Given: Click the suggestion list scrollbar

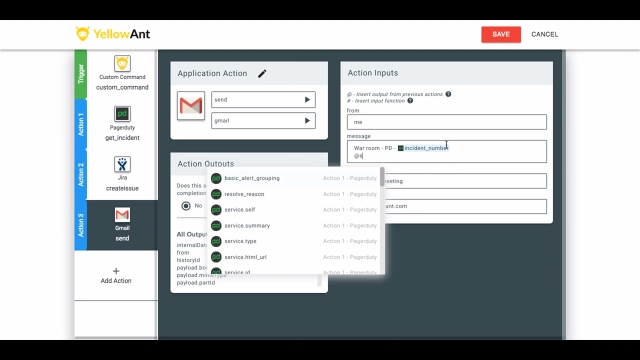Looking at the screenshot, I should pos(382,176).
